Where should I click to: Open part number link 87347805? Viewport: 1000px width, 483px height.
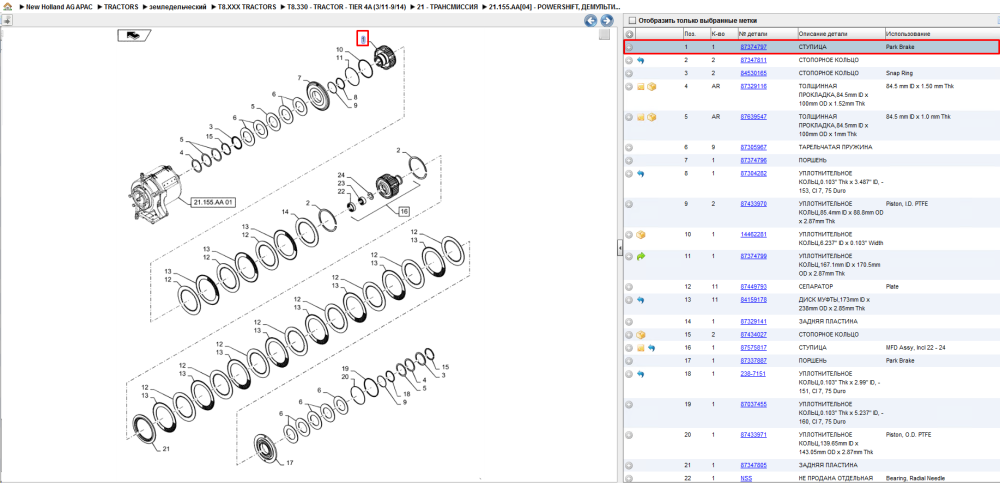[753, 465]
